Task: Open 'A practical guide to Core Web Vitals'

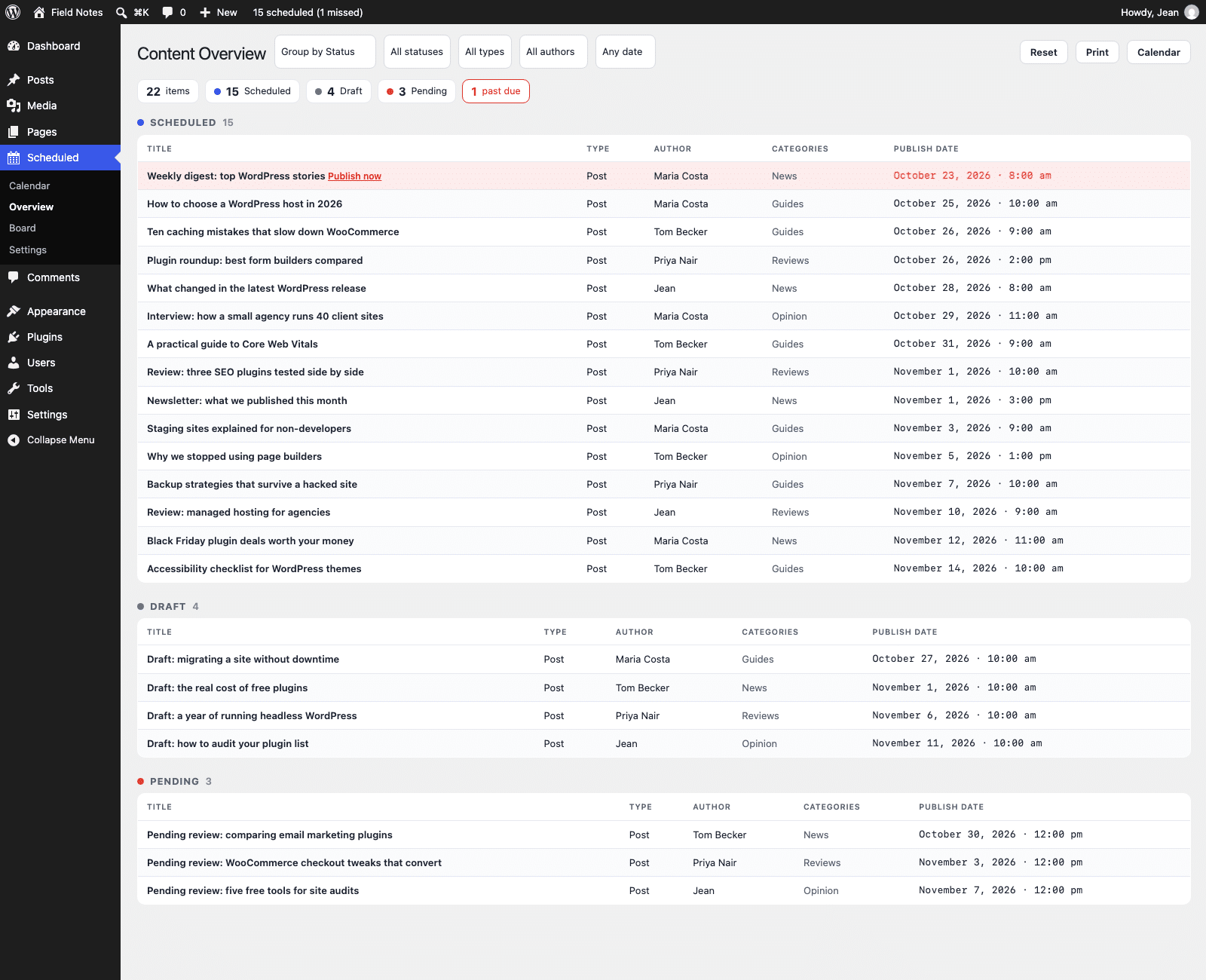Action: 232,345
